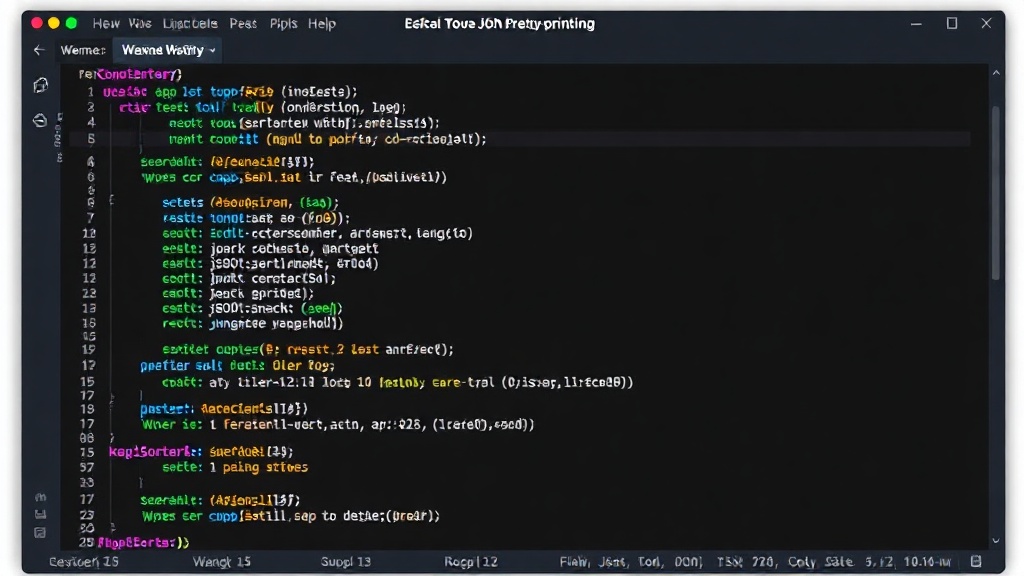Click the green close button in the title bar
The height and width of the screenshot is (576, 1024).
pos(71,24)
